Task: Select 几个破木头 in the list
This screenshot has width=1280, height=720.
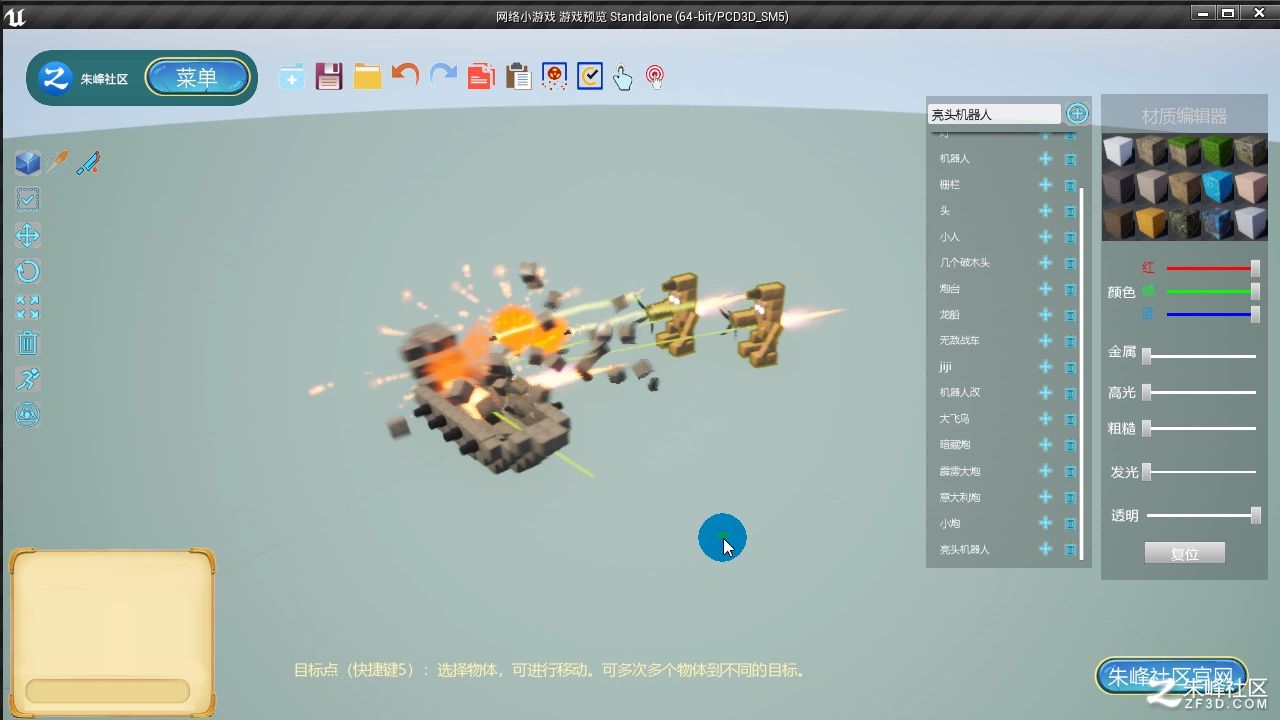Action: (x=964, y=263)
